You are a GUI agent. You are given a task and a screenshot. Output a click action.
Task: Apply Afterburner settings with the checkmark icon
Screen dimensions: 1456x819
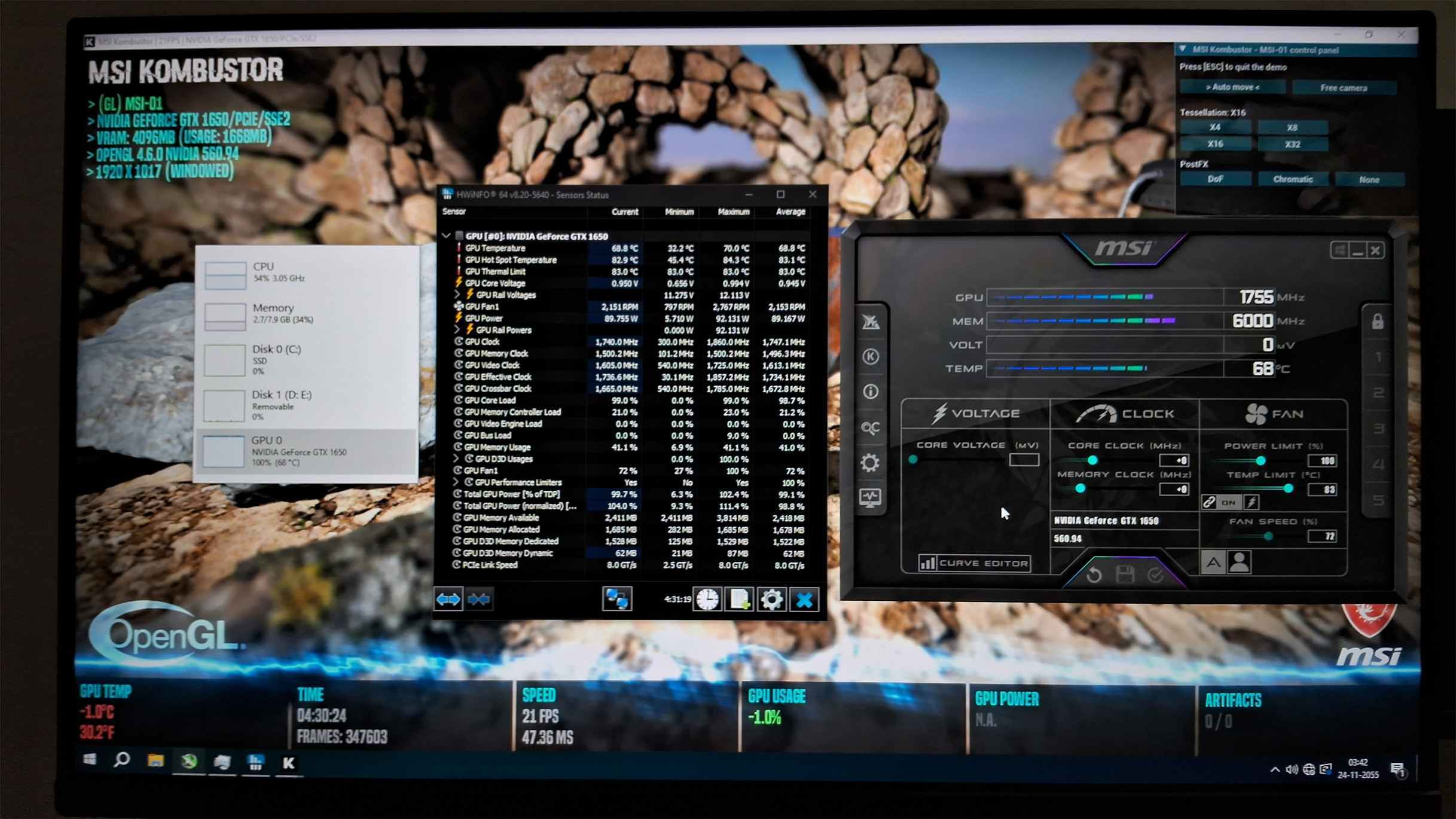[x=1155, y=575]
